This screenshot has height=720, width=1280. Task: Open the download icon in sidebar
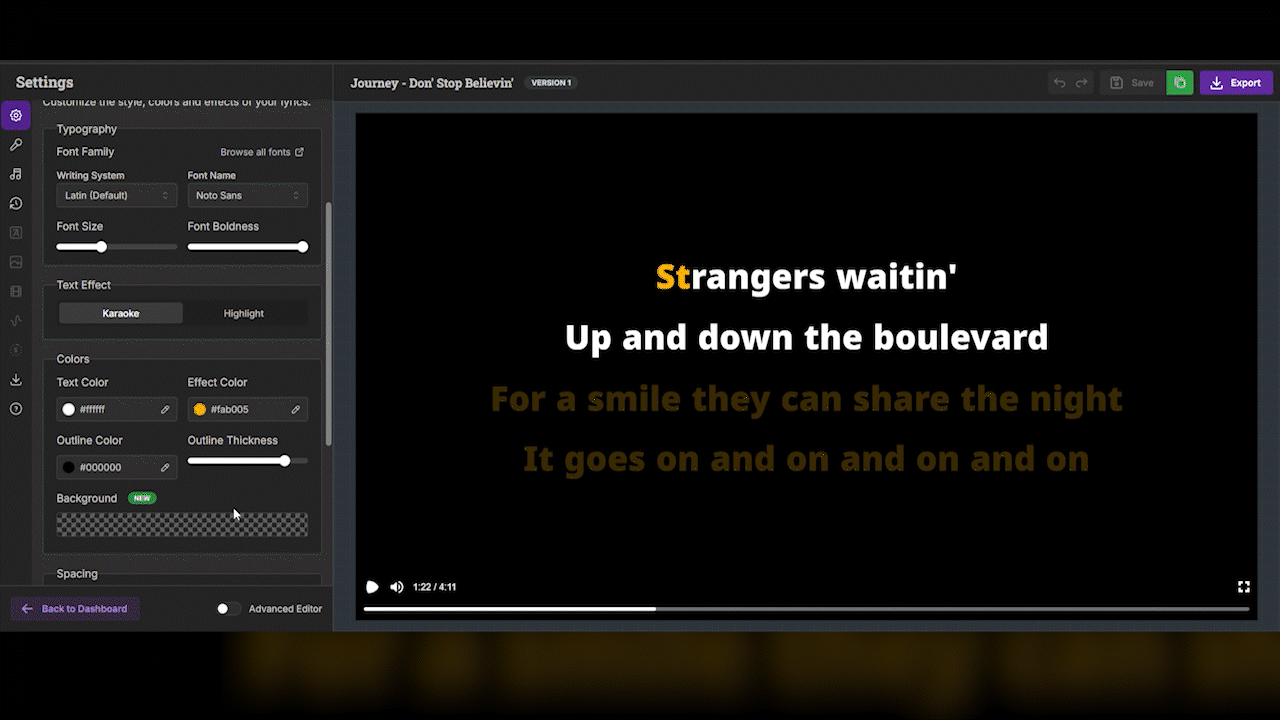pyautogui.click(x=16, y=380)
